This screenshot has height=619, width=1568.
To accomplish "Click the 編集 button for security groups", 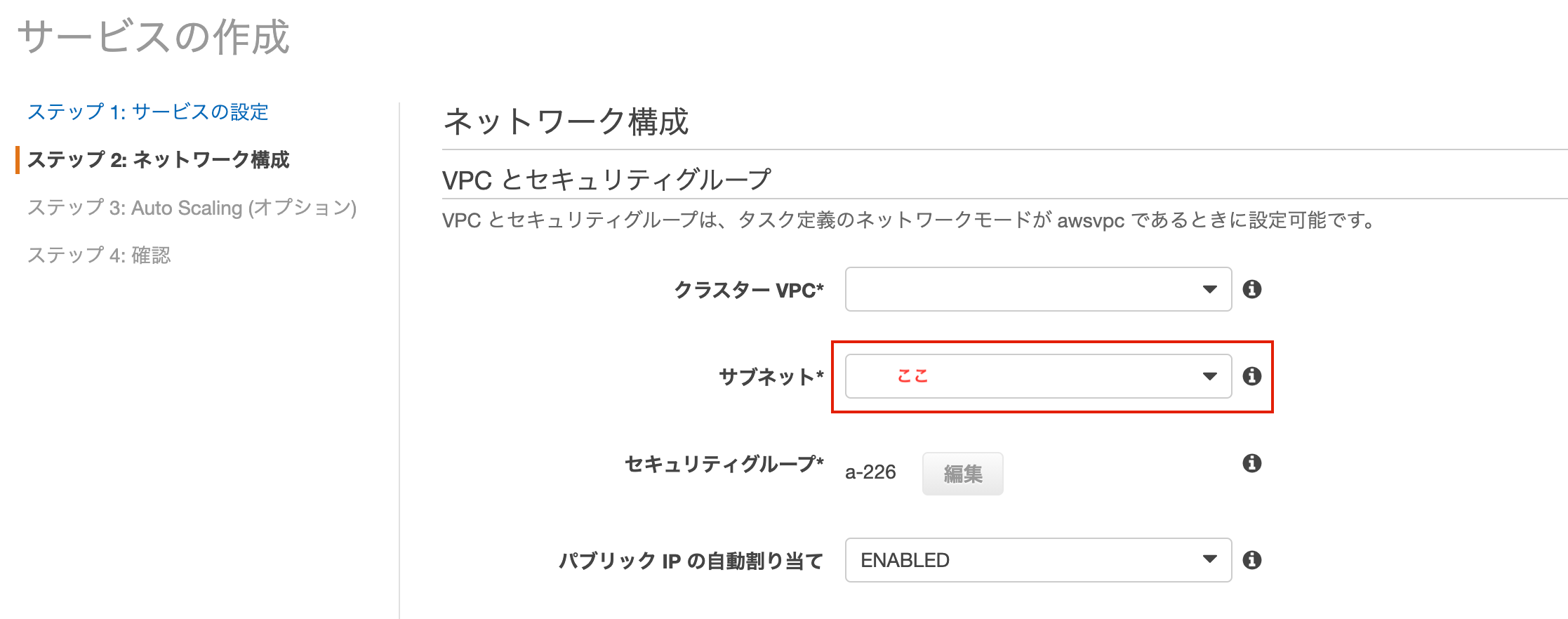I will coord(963,473).
